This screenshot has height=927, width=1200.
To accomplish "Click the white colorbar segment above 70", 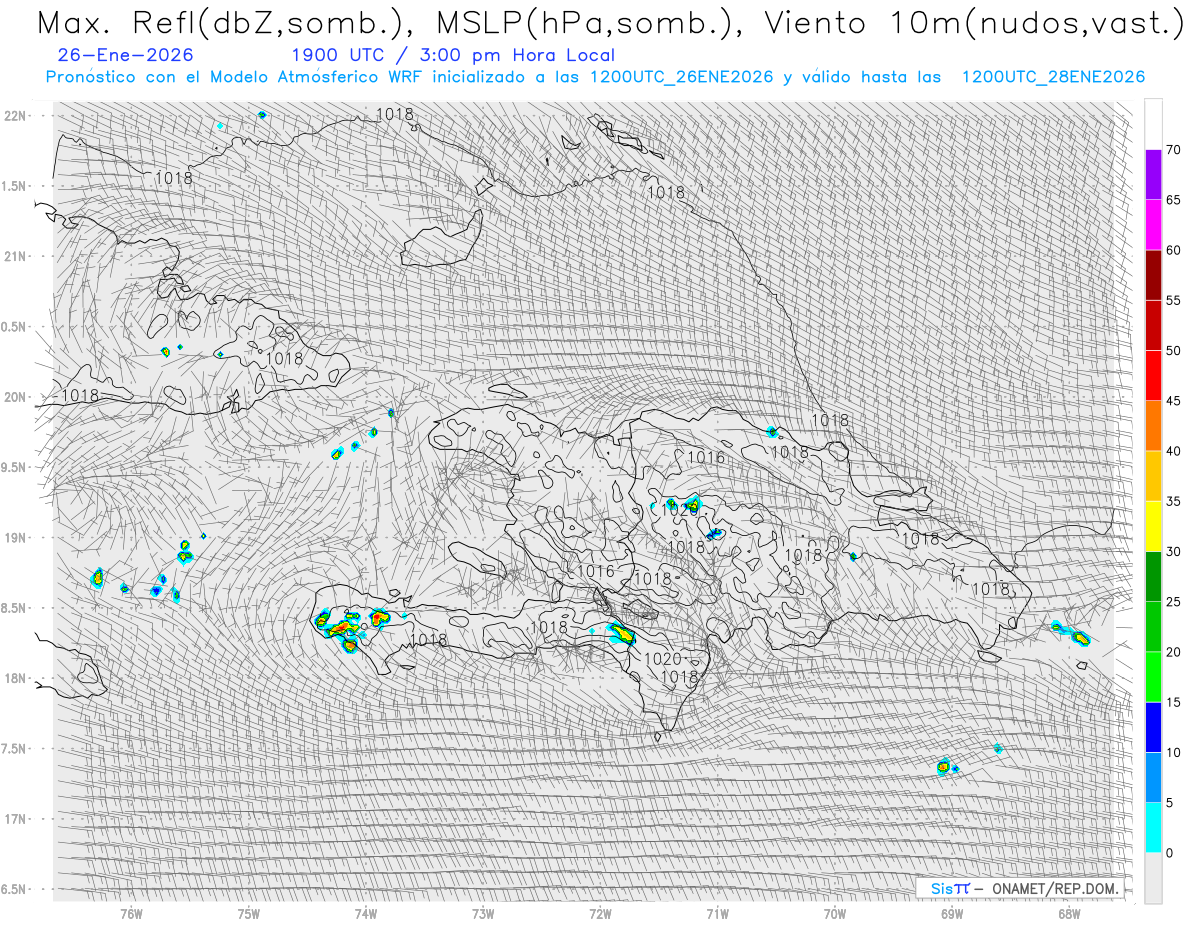I will (1153, 125).
